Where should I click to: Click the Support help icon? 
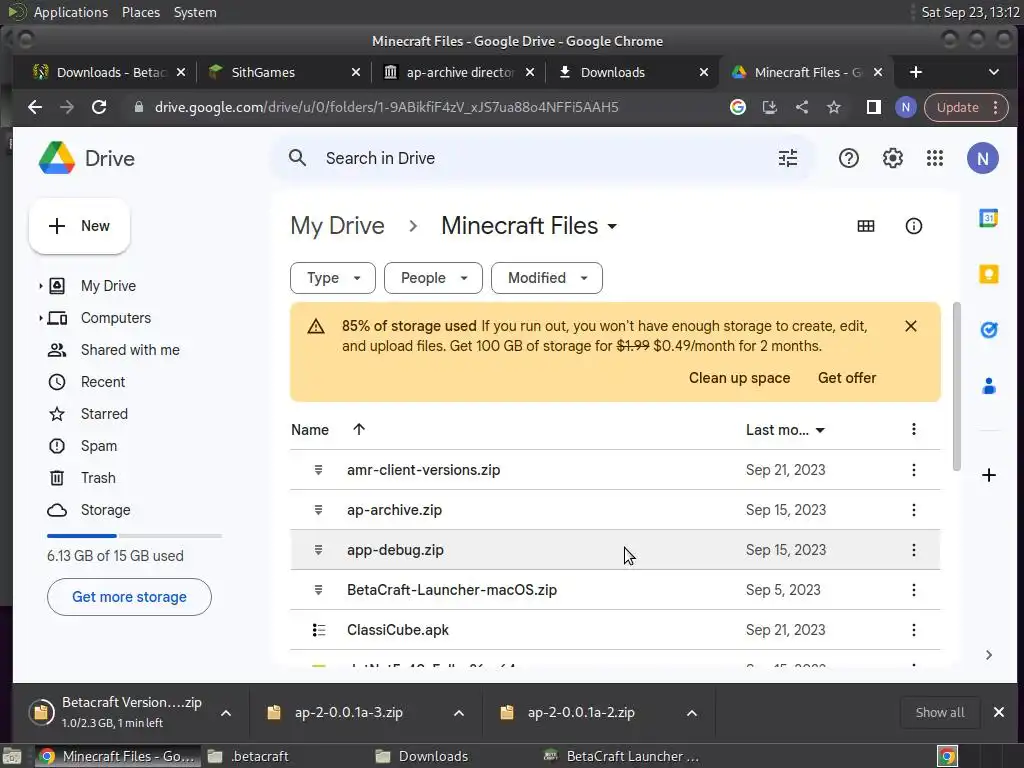coord(849,158)
